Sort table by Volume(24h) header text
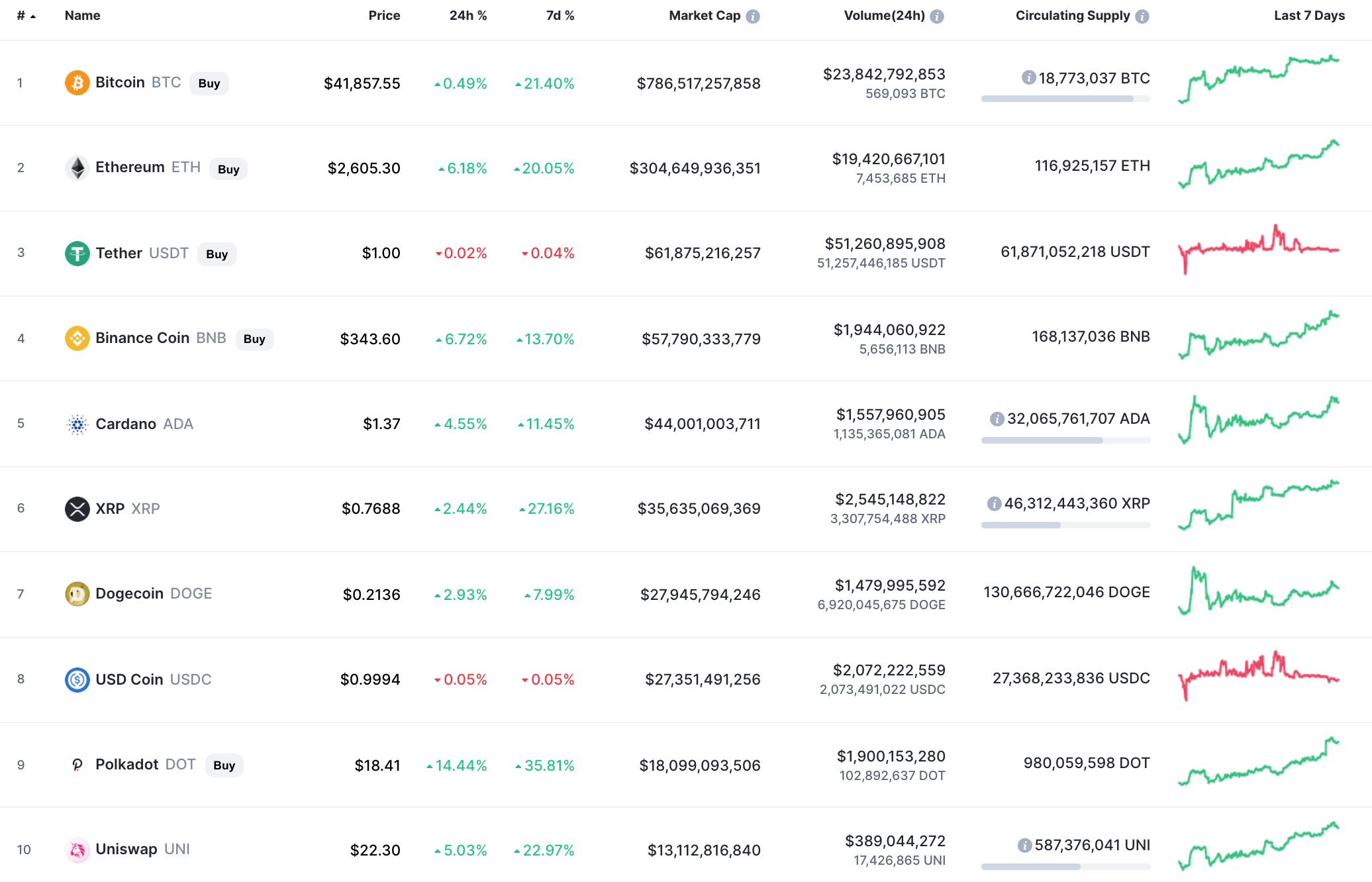The height and width of the screenshot is (882, 1372). point(884,15)
